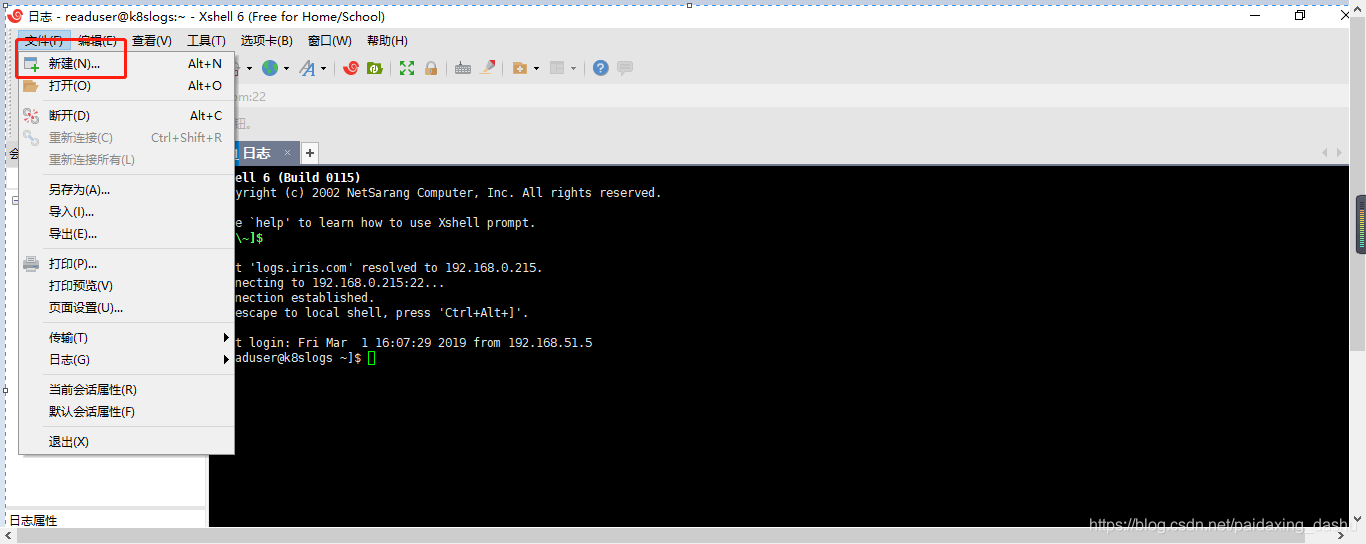Open 打印预览(V) print preview
The height and width of the screenshot is (544, 1366).
[126, 286]
